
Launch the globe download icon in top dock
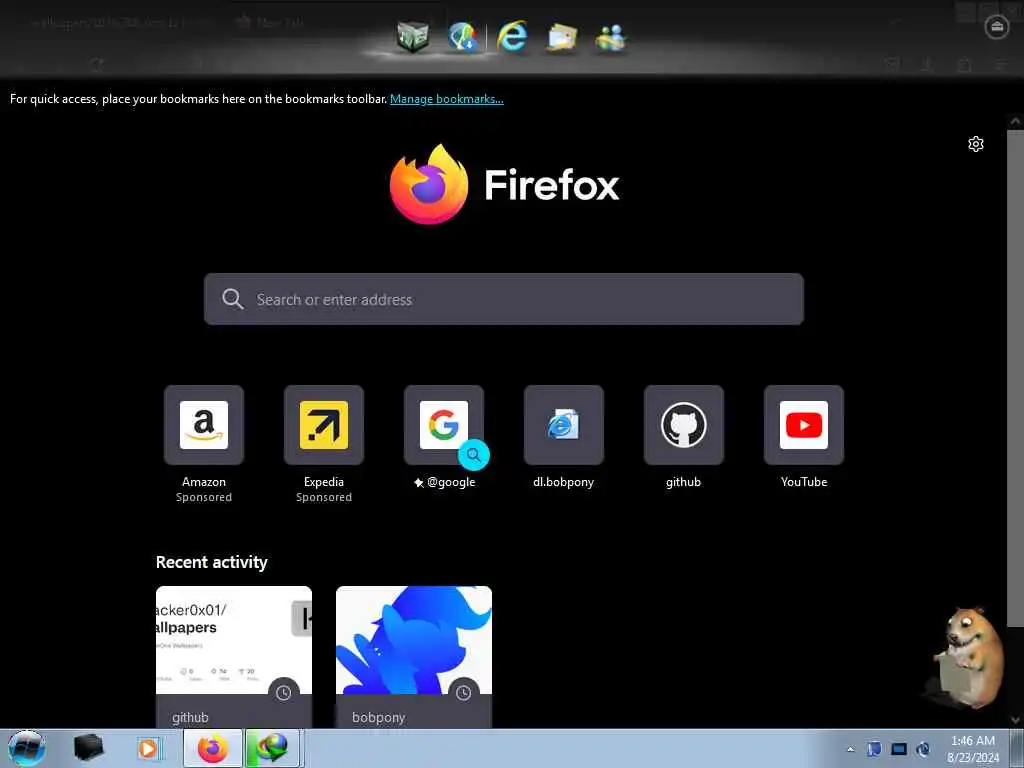click(463, 37)
